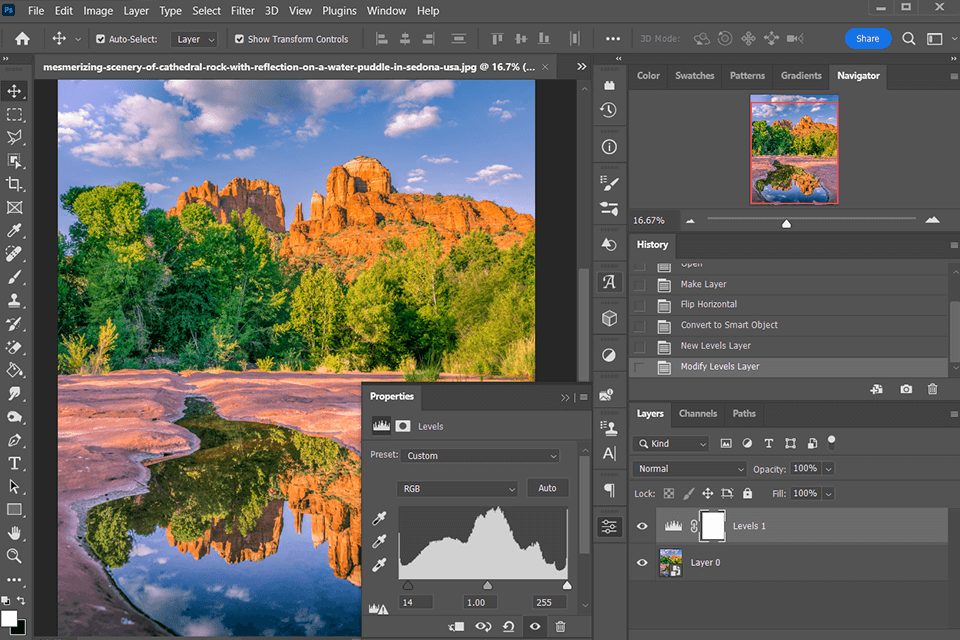The image size is (960, 640).
Task: Select the Eyedropper tool in toolbar
Action: click(14, 231)
